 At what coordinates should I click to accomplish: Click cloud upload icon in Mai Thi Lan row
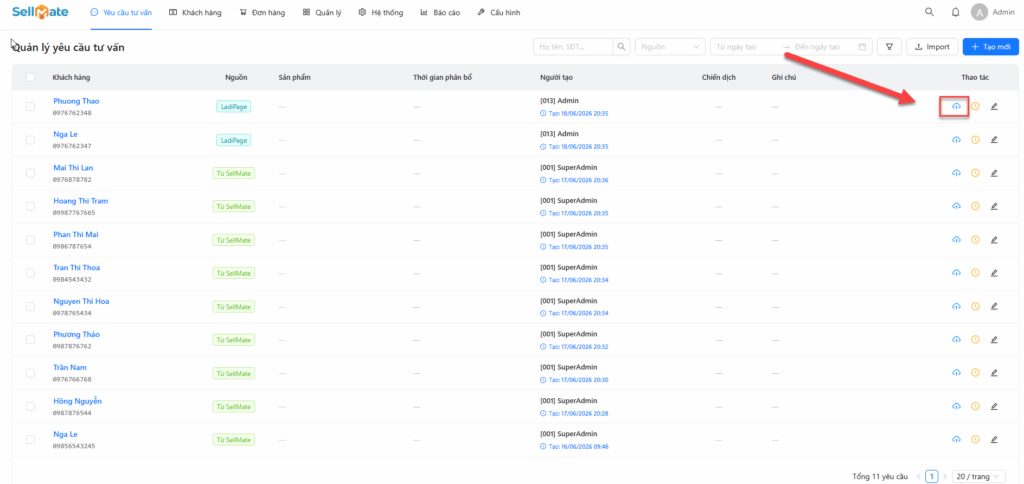956,173
